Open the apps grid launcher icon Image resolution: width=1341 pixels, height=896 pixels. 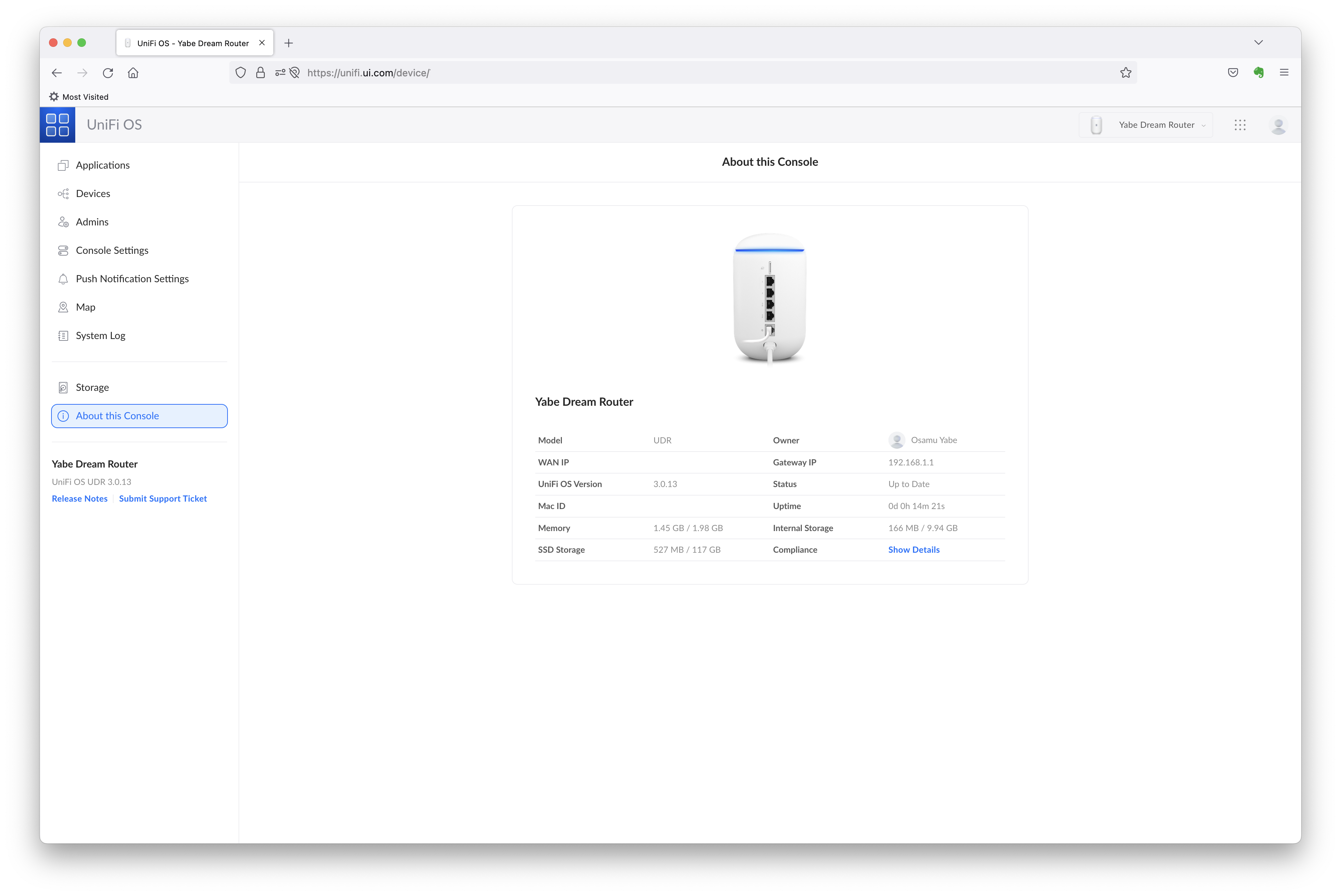coord(1239,125)
